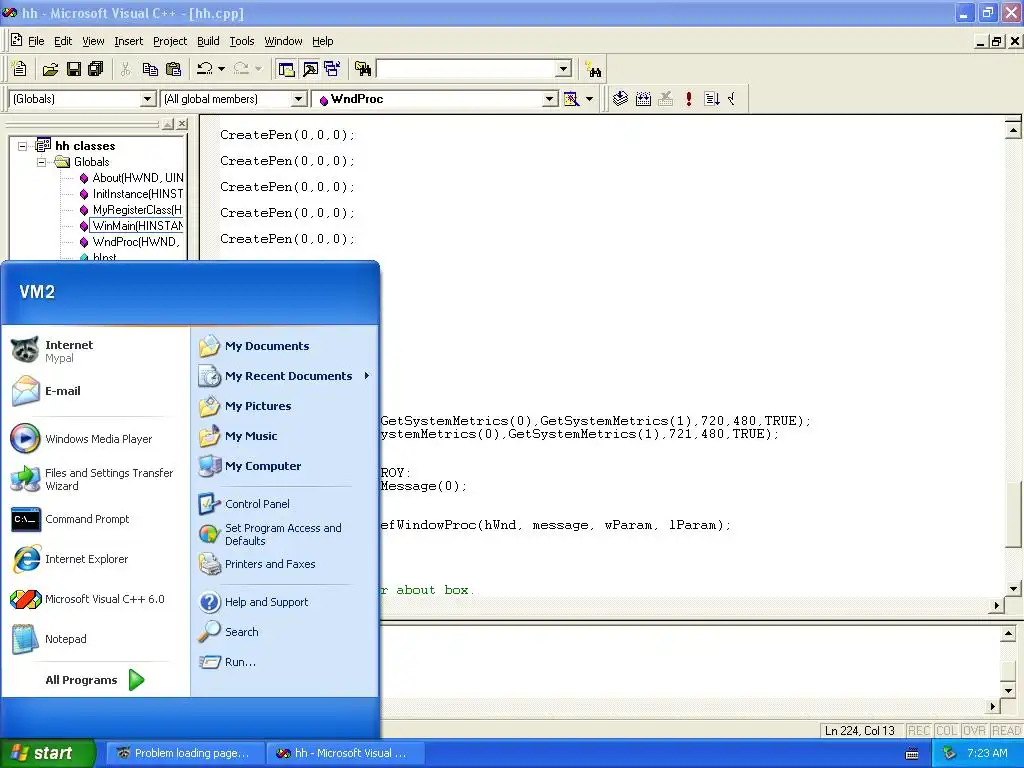Viewport: 1024px width, 768px height.
Task: Click the Undo arrow icon
Action: (205, 69)
